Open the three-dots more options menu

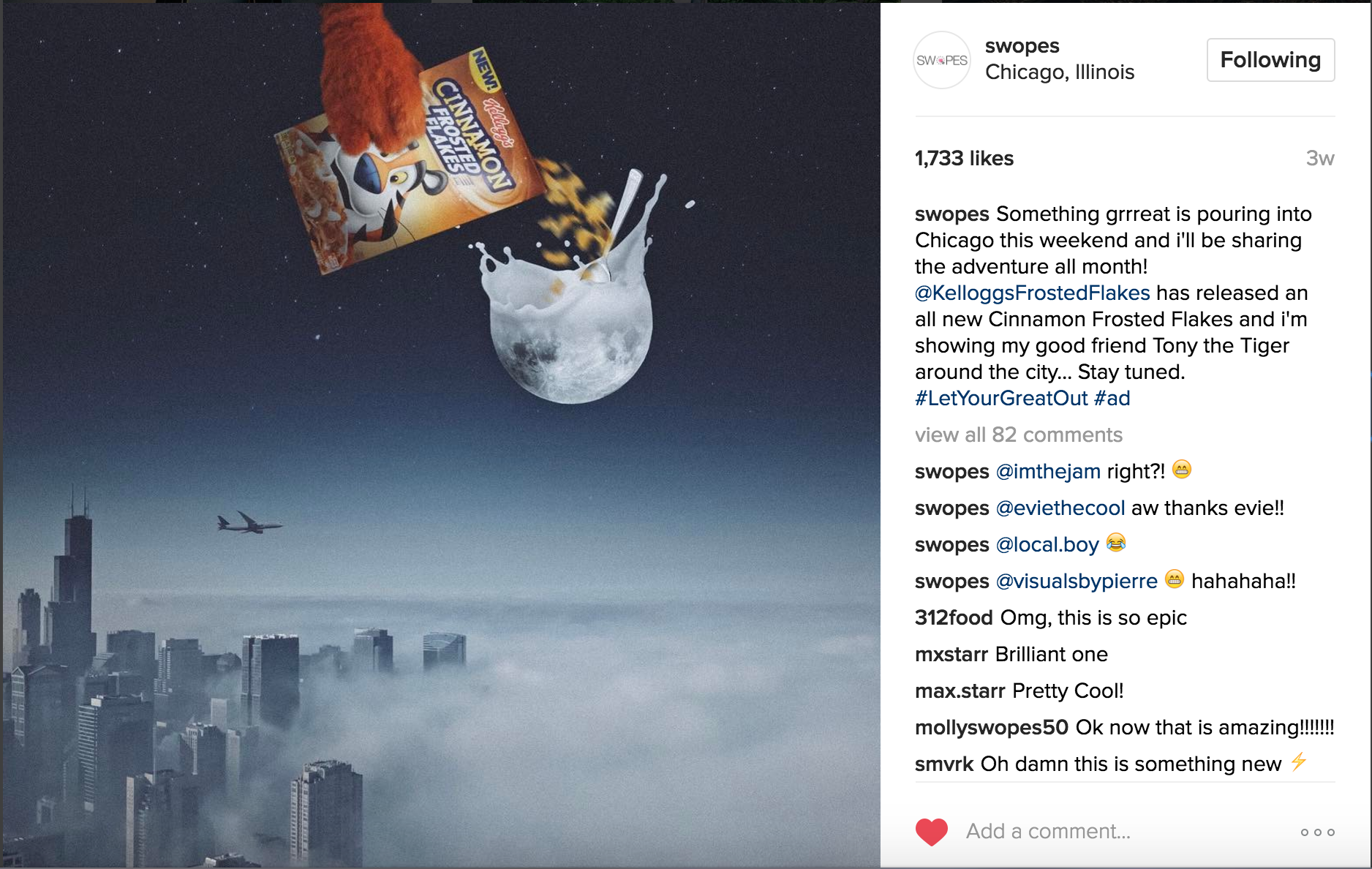point(1318,832)
